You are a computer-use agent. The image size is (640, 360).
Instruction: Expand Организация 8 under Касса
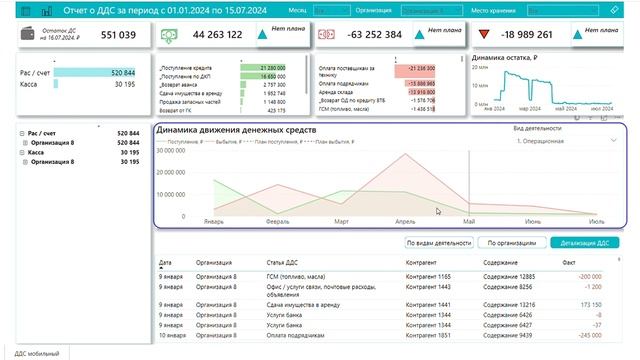click(x=25, y=162)
